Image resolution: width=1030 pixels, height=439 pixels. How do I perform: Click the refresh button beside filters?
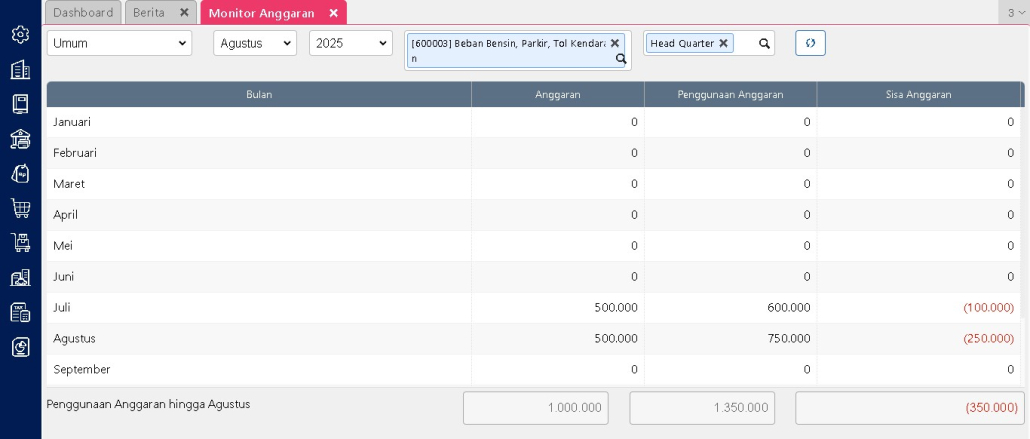pos(810,43)
